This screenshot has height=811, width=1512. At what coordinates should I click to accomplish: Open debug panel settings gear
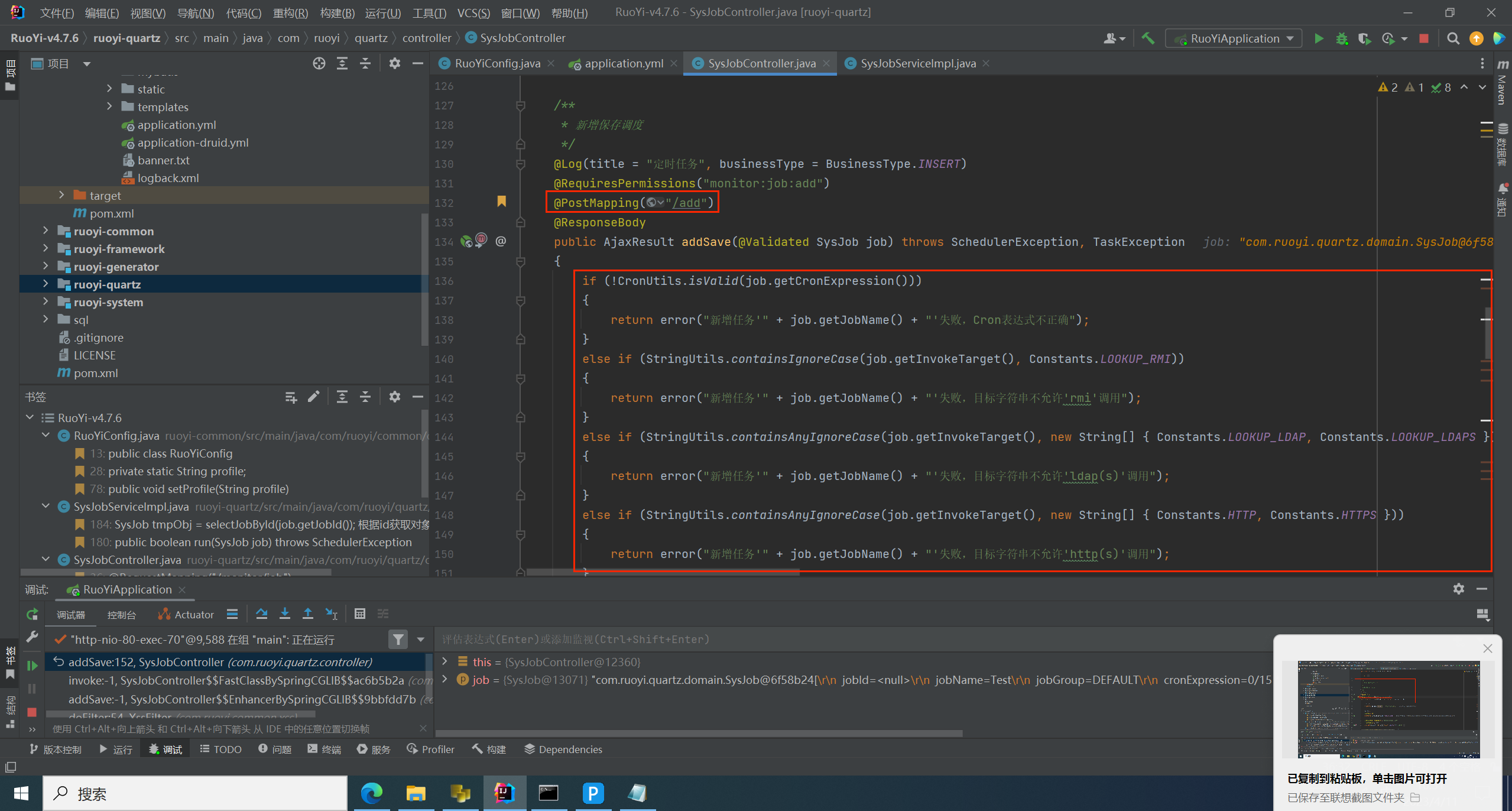1459,589
